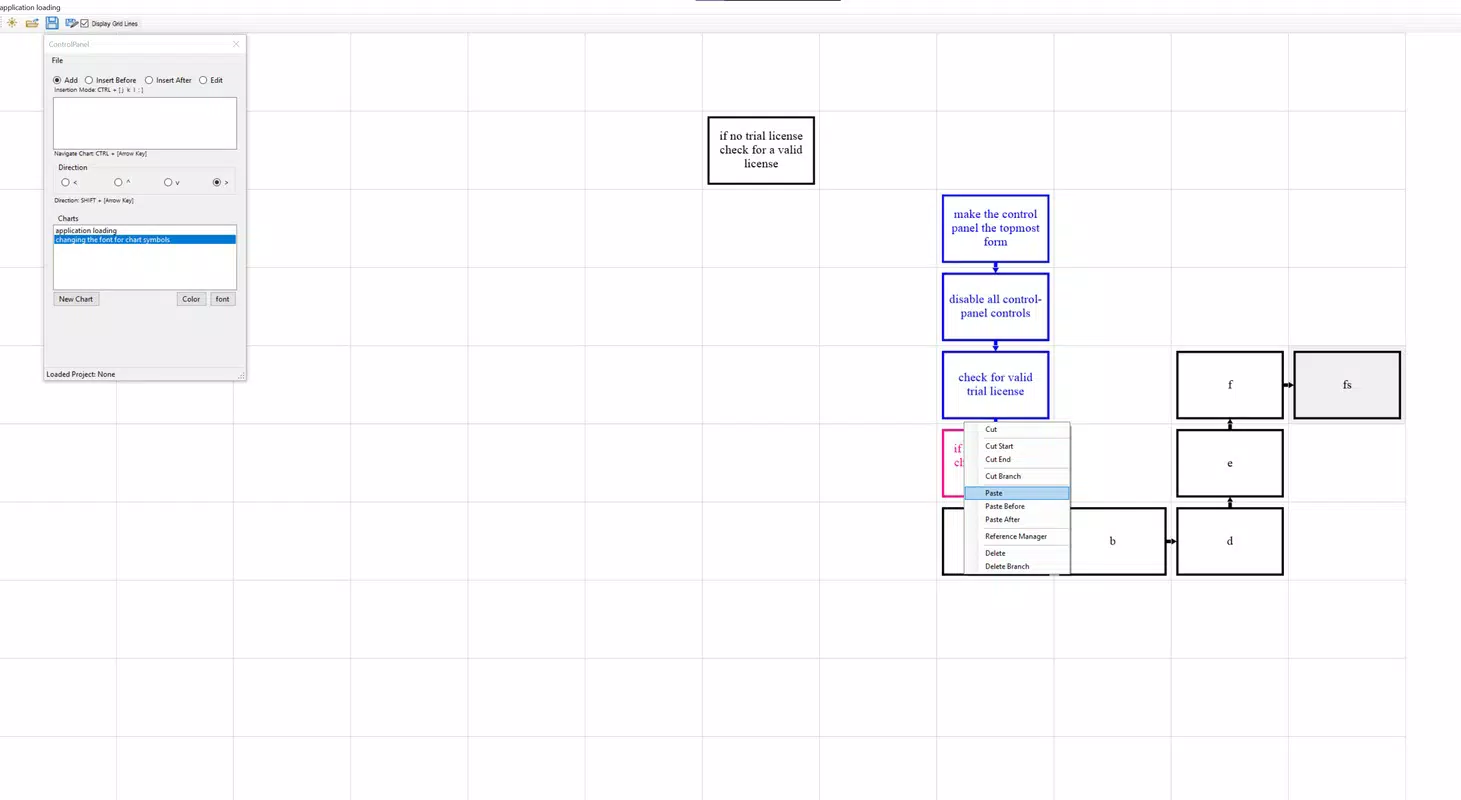Image resolution: width=1461 pixels, height=800 pixels.
Task: Click the symbol text input box
Action: click(x=145, y=123)
